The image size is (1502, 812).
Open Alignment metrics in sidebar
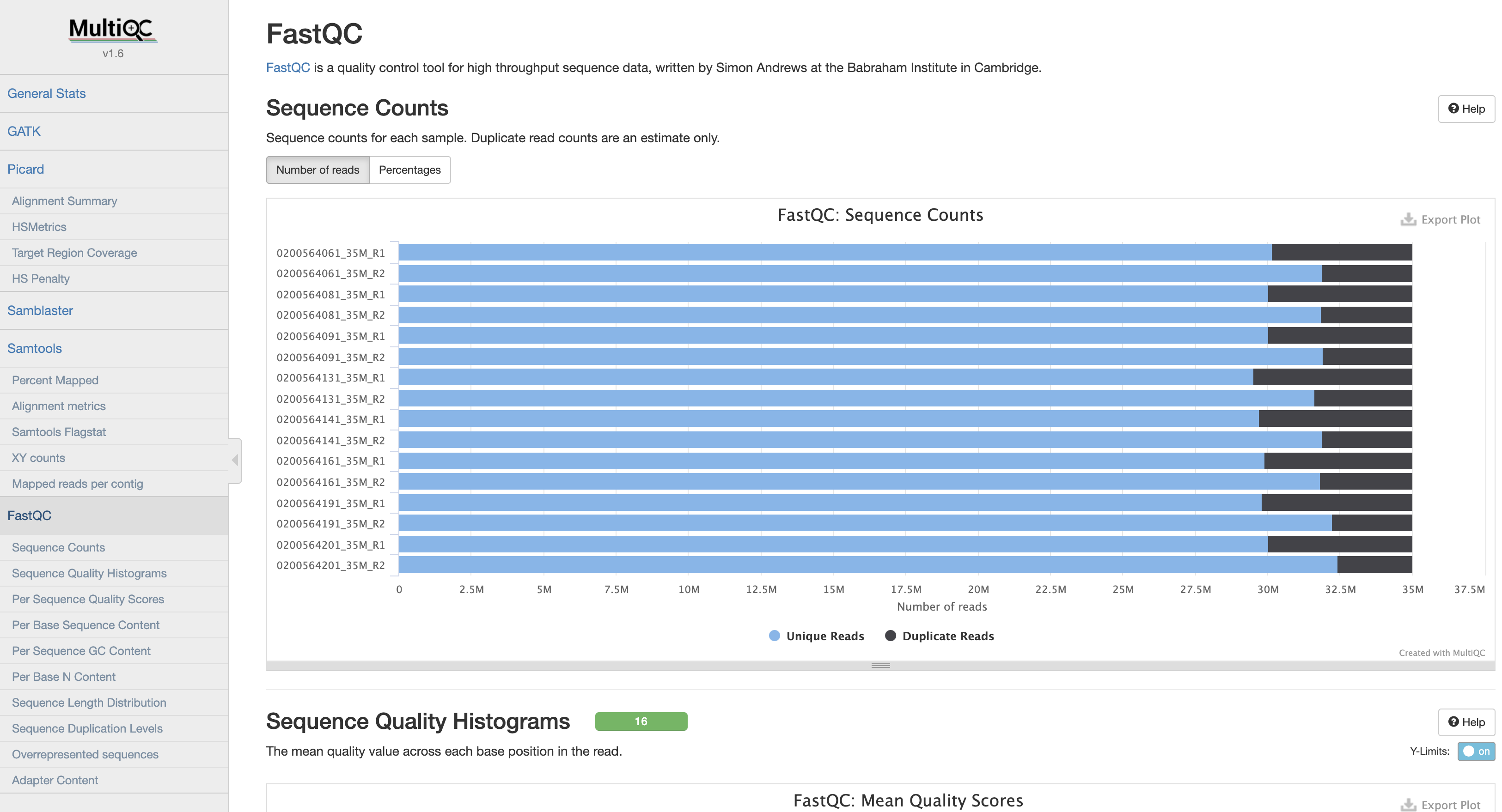114,406
